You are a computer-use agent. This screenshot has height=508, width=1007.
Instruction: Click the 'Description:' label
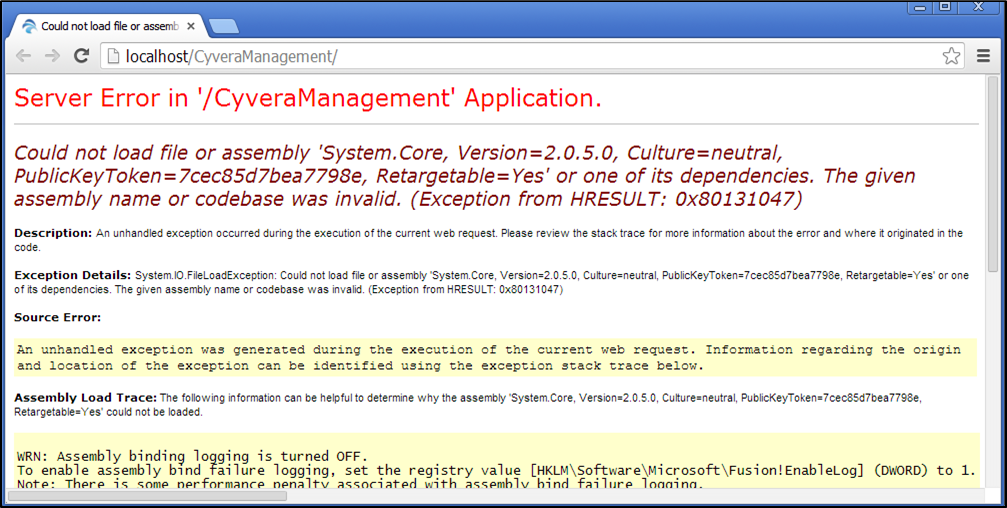(x=53, y=233)
